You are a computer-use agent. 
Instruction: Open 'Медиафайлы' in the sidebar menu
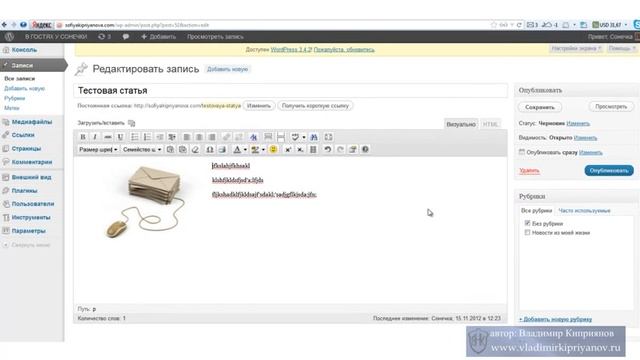32,122
